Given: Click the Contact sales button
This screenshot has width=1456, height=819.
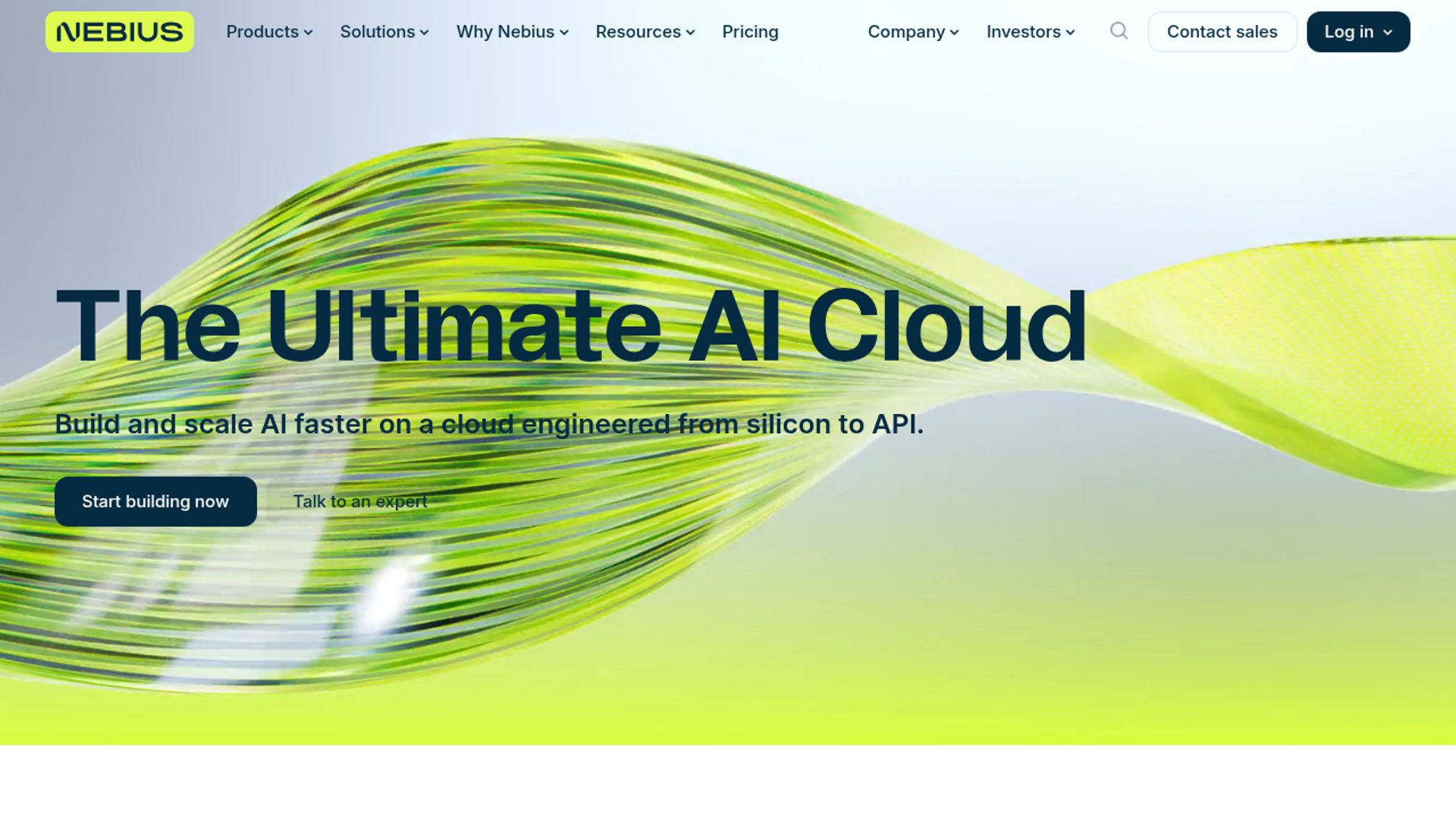Looking at the screenshot, I should 1222,32.
